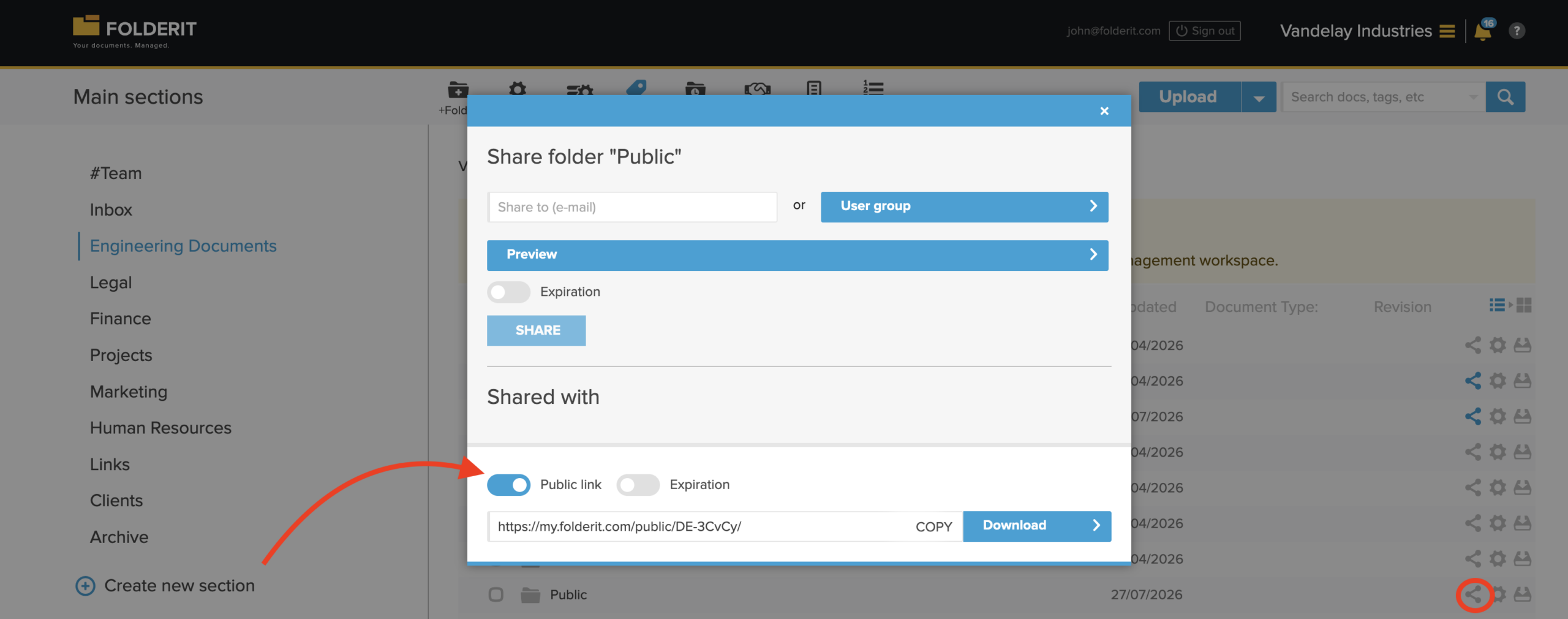Click the Upload button
This screenshot has width=1568, height=619.
(x=1189, y=97)
